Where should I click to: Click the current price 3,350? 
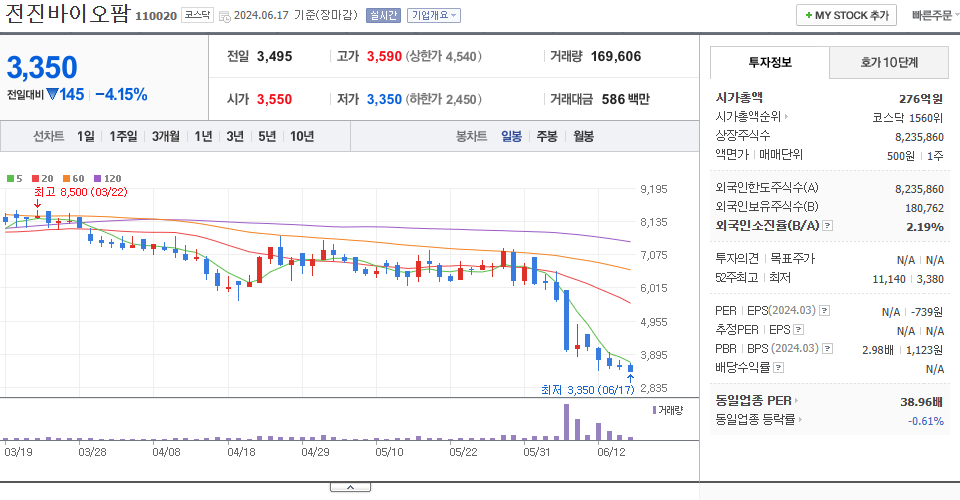(42, 67)
